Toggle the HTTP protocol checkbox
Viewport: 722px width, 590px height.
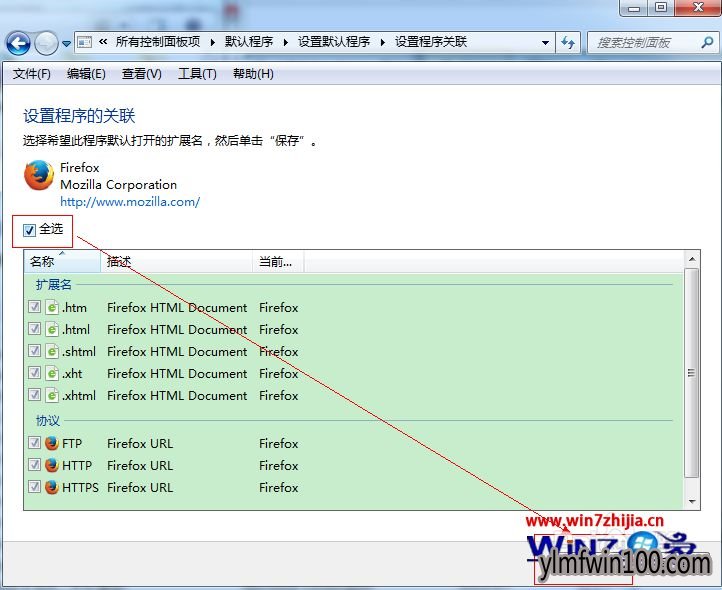pos(34,465)
